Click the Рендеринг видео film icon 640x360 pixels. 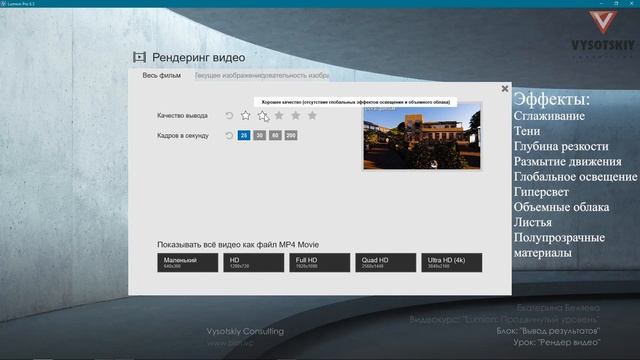140,57
